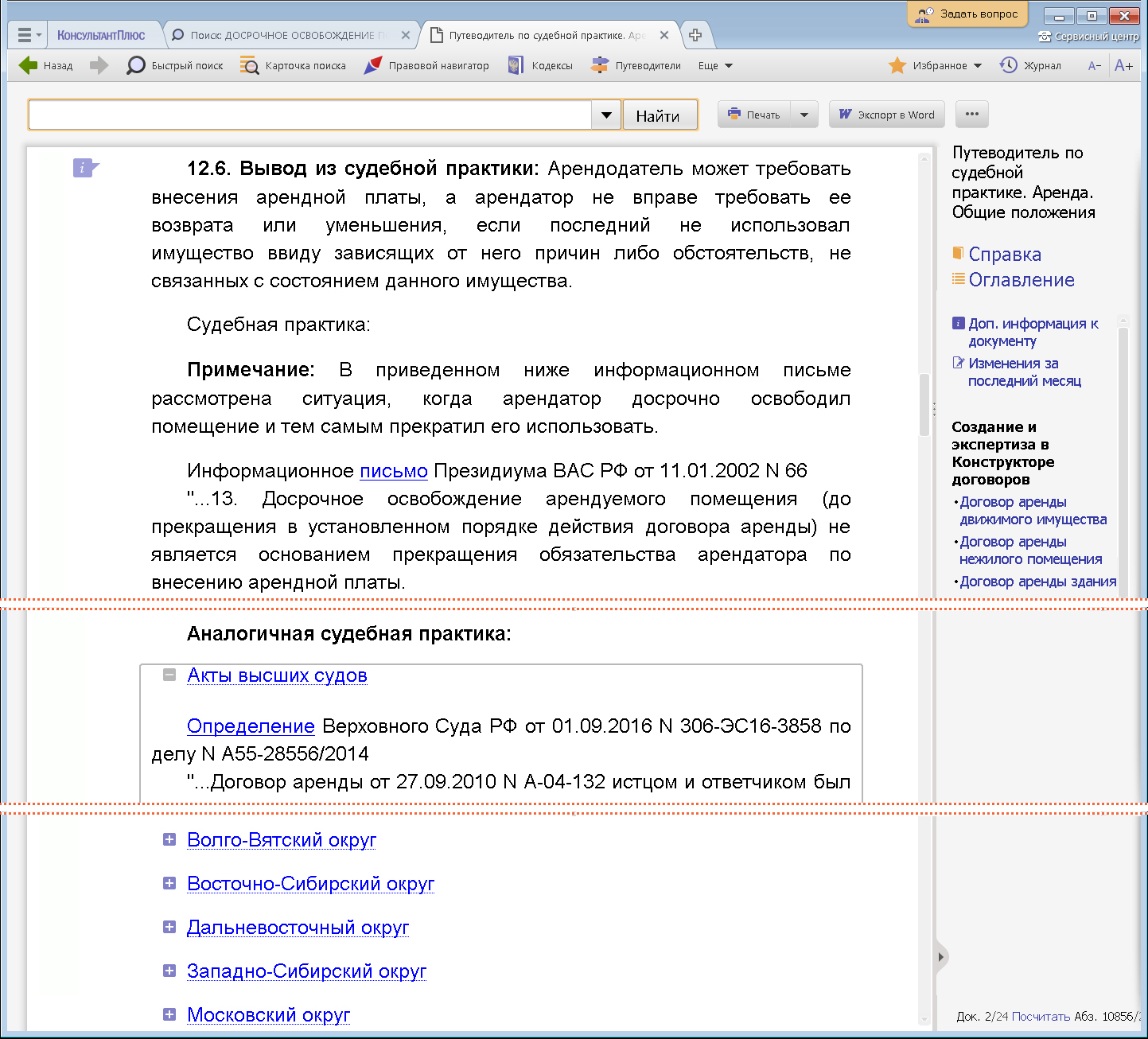The image size is (1148, 1039).
Task: Add a new tab with plus icon
Action: [695, 35]
